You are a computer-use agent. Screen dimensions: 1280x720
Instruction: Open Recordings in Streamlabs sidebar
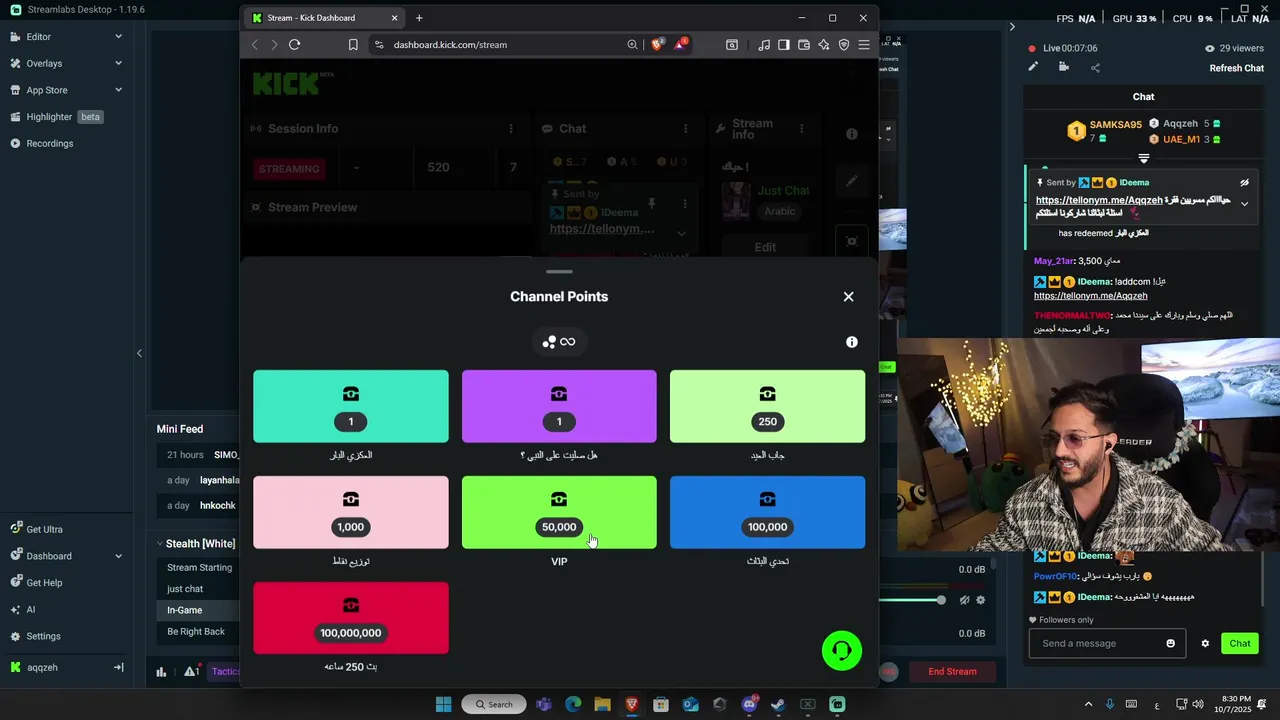pos(66,143)
